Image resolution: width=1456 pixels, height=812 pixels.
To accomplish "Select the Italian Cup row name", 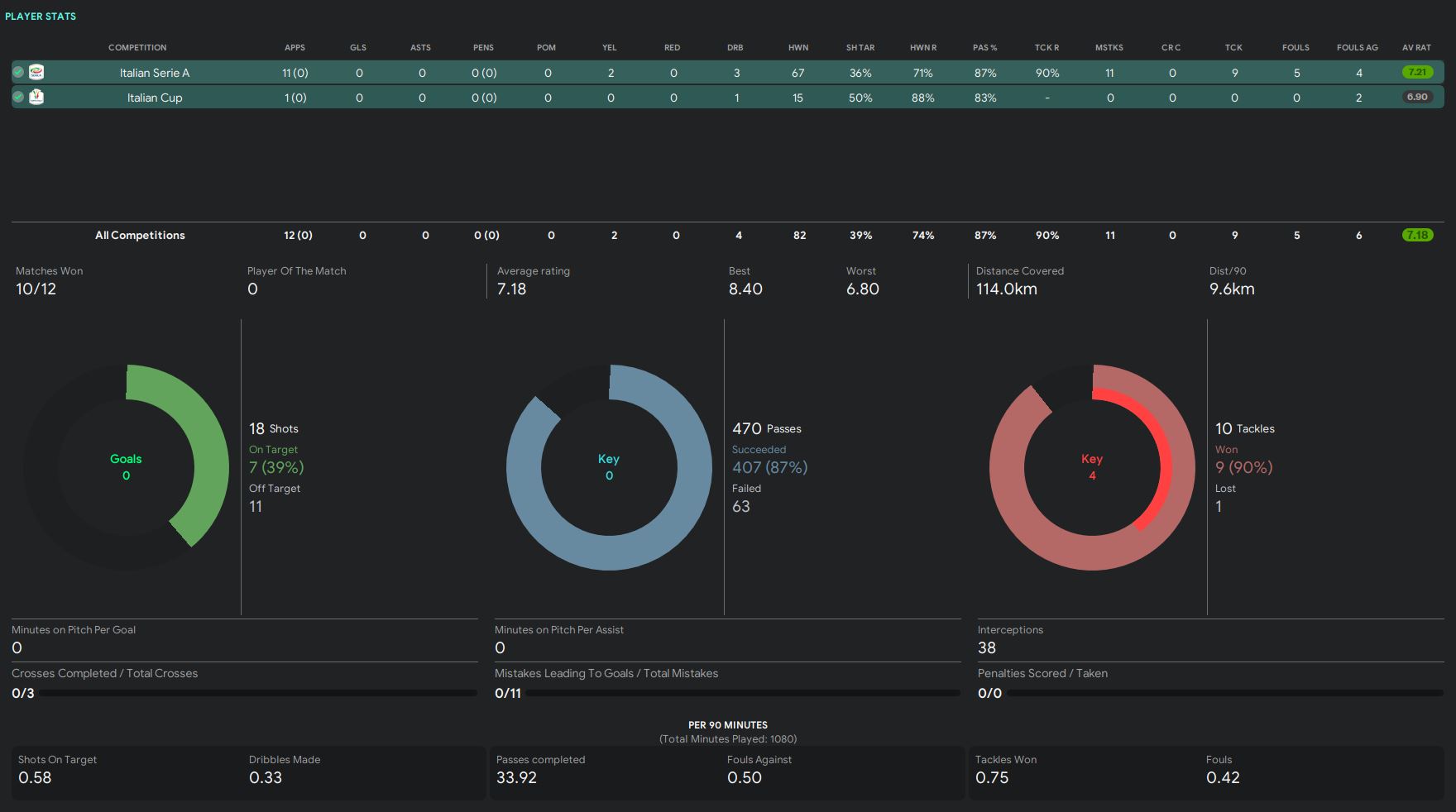I will tap(155, 98).
